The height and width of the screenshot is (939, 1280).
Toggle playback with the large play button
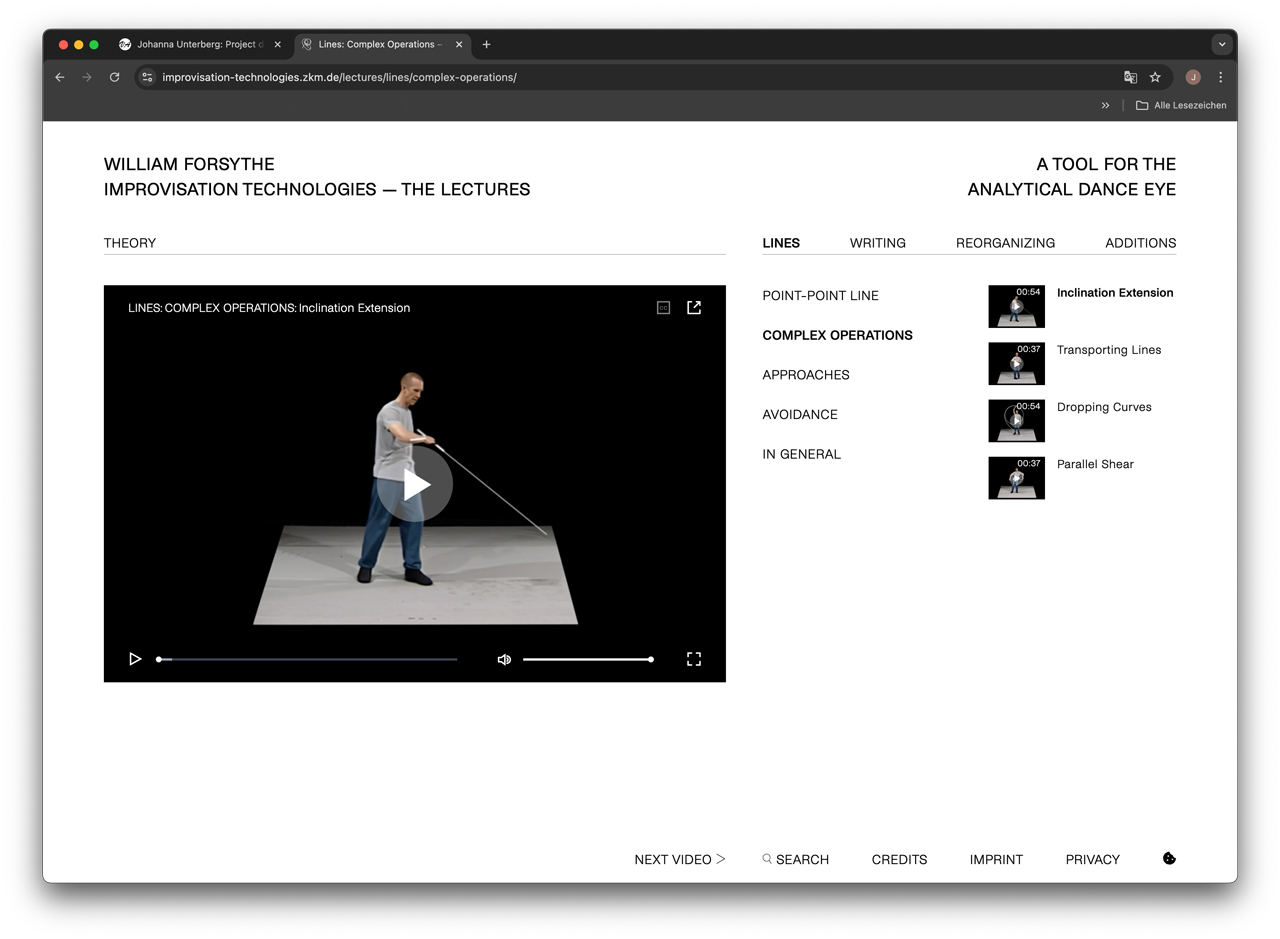pyautogui.click(x=414, y=483)
